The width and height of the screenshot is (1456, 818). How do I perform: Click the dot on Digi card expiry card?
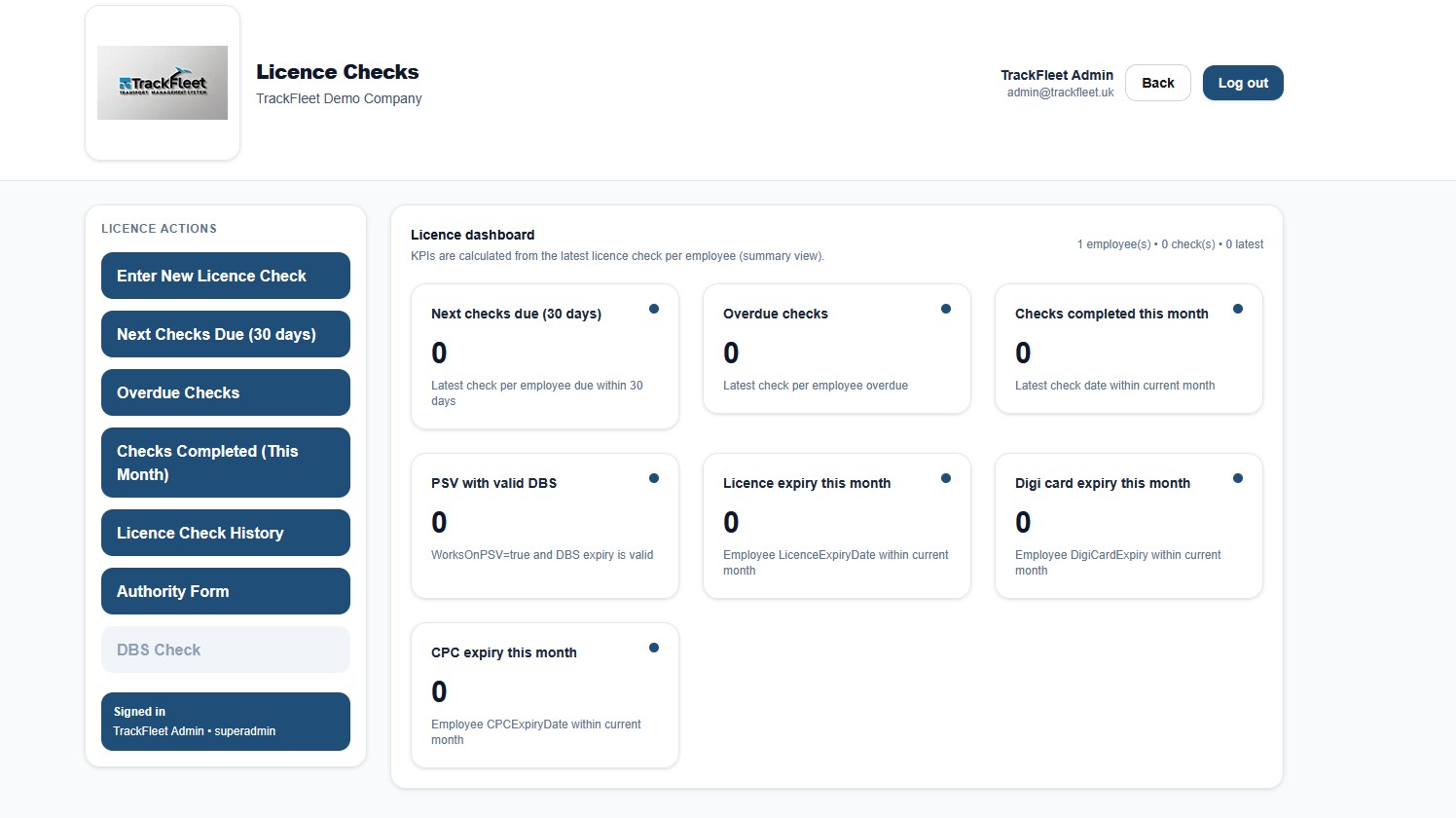point(1238,477)
